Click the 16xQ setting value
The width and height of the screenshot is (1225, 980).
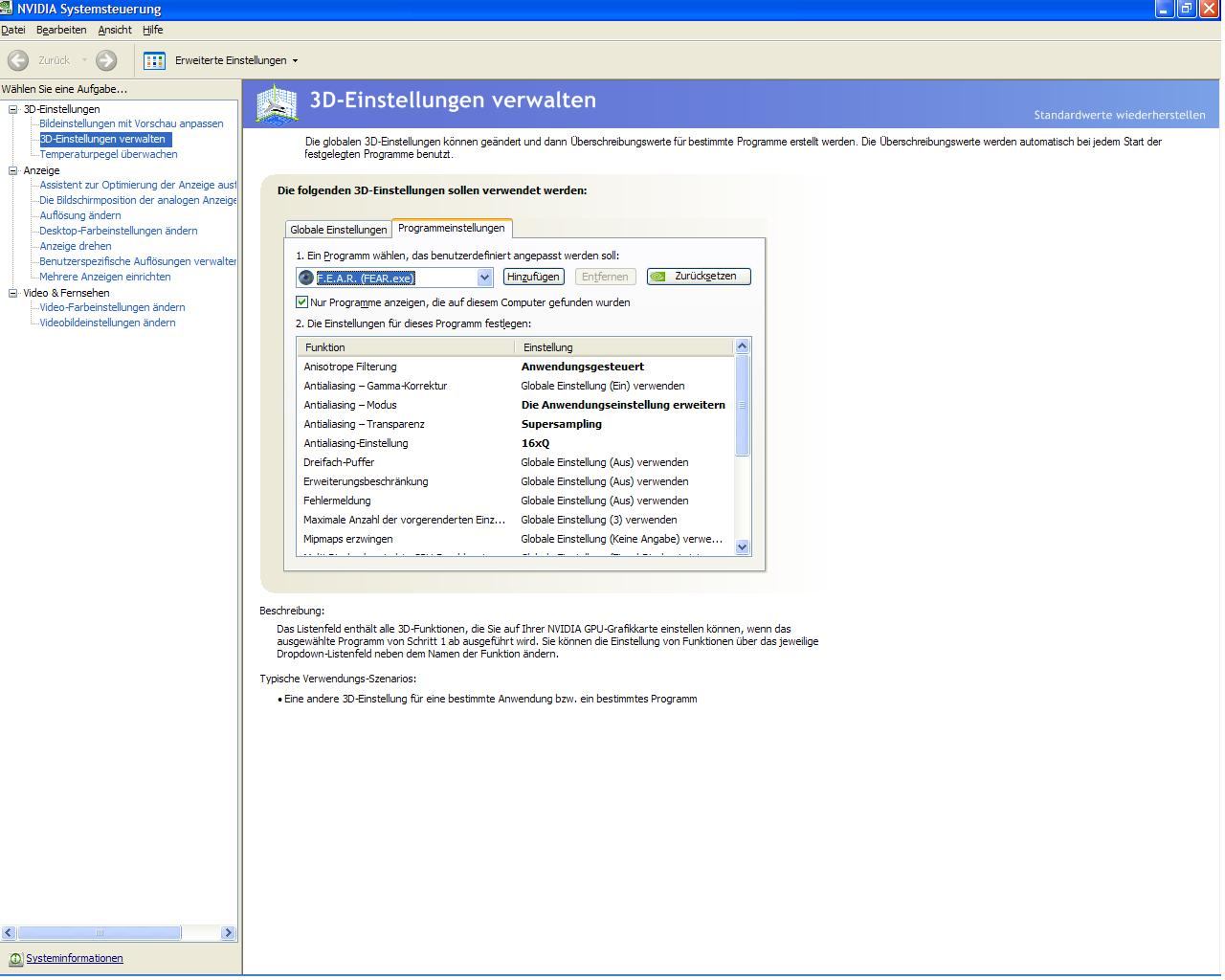pos(535,443)
